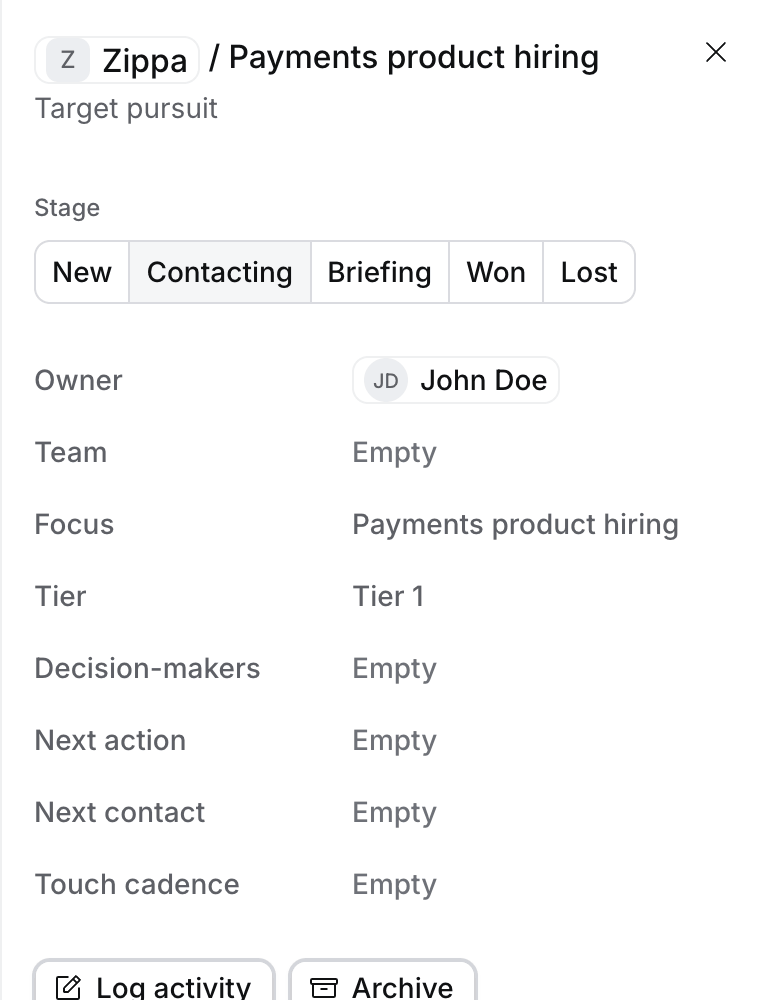Screen dimensions: 768x1000
Task: Close the pursuit detail panel
Action: pos(716,52)
